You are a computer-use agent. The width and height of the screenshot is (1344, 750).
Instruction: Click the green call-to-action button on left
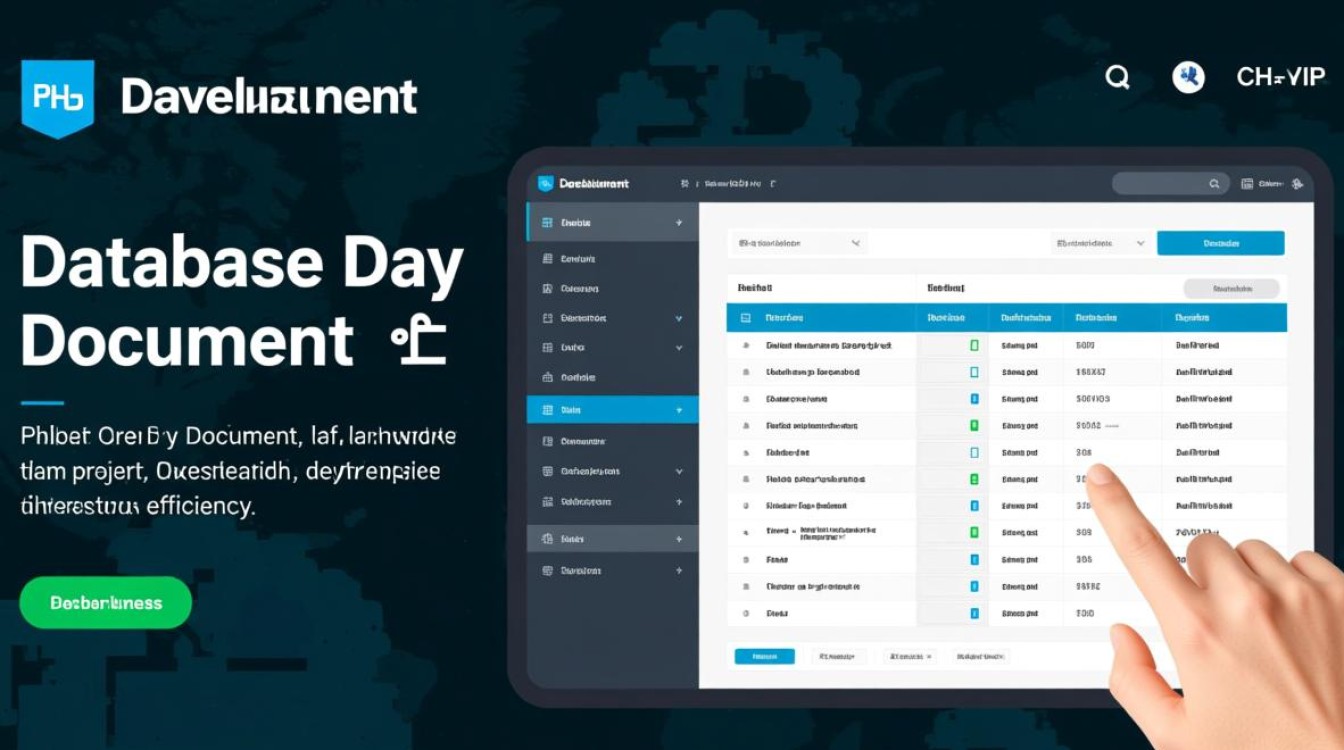pos(105,603)
